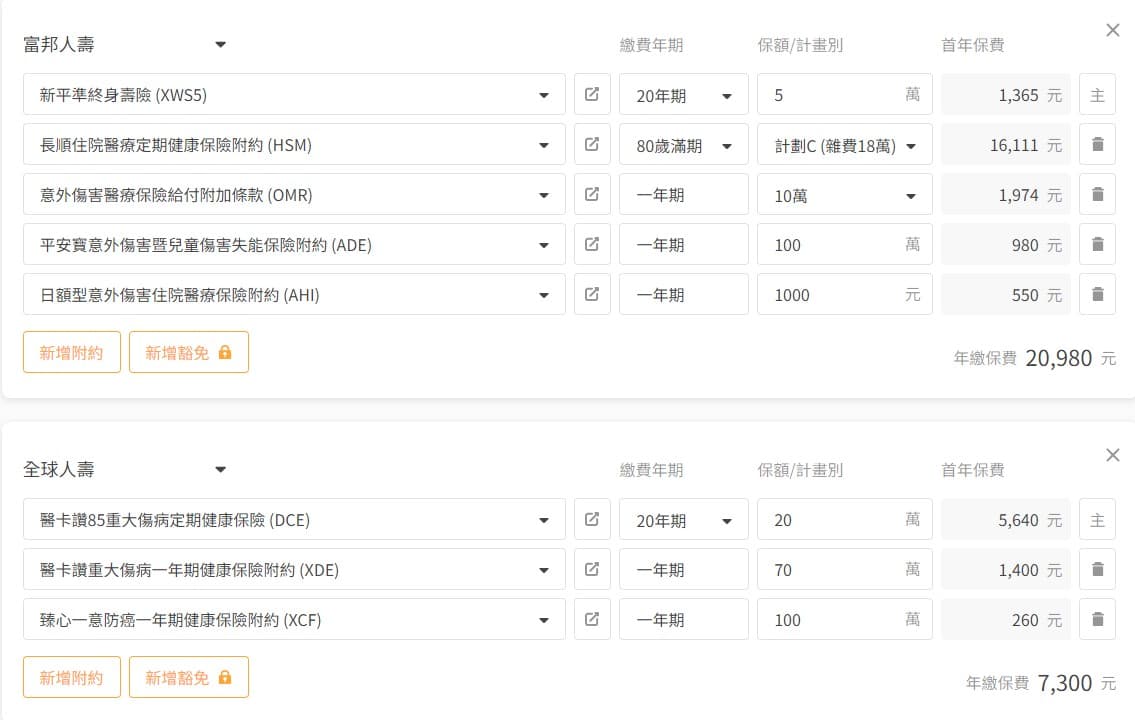The width and height of the screenshot is (1135, 720).
Task: Click 新增豁免 under 全球人壽
Action: 188,677
